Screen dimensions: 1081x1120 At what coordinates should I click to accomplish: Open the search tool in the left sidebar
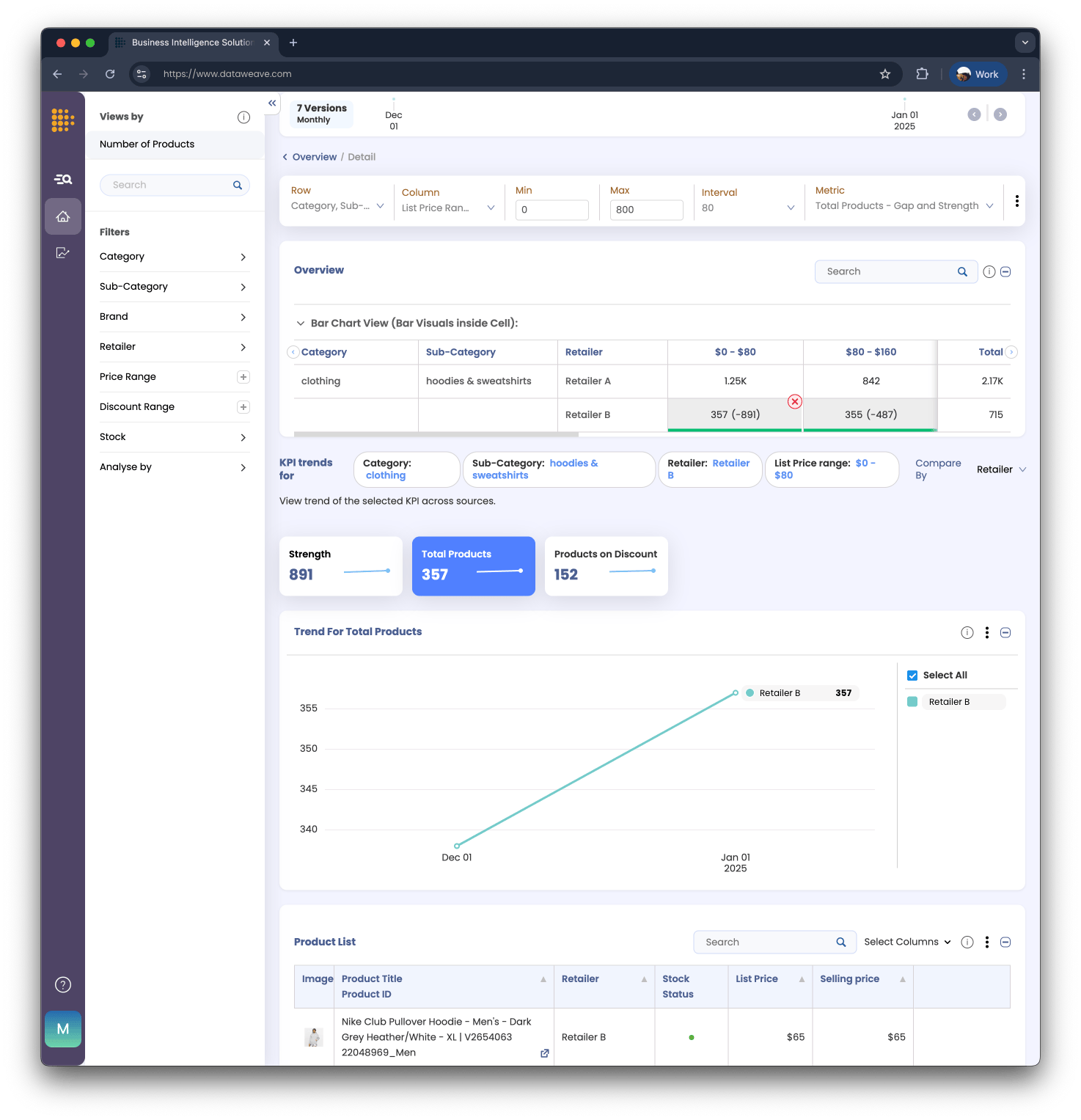click(63, 178)
